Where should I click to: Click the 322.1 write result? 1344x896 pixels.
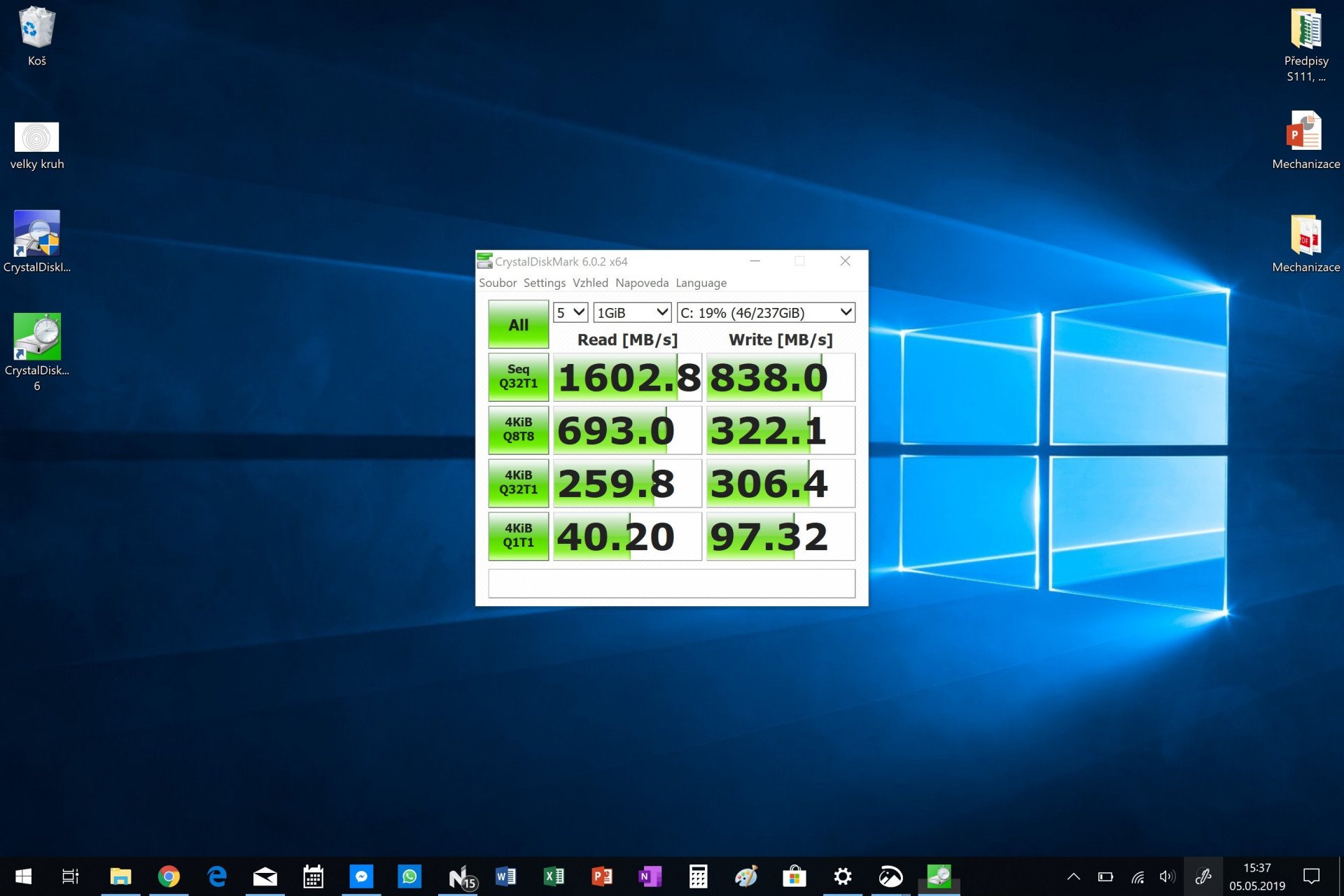tap(780, 430)
